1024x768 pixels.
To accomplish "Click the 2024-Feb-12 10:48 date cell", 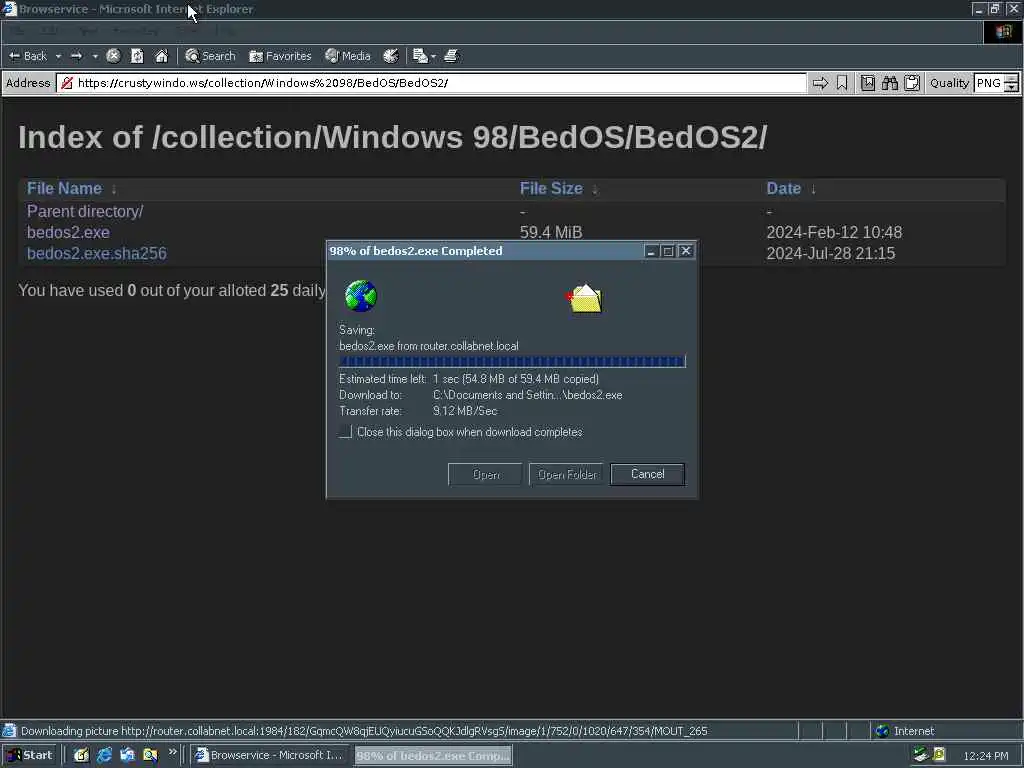I will pyautogui.click(x=834, y=232).
